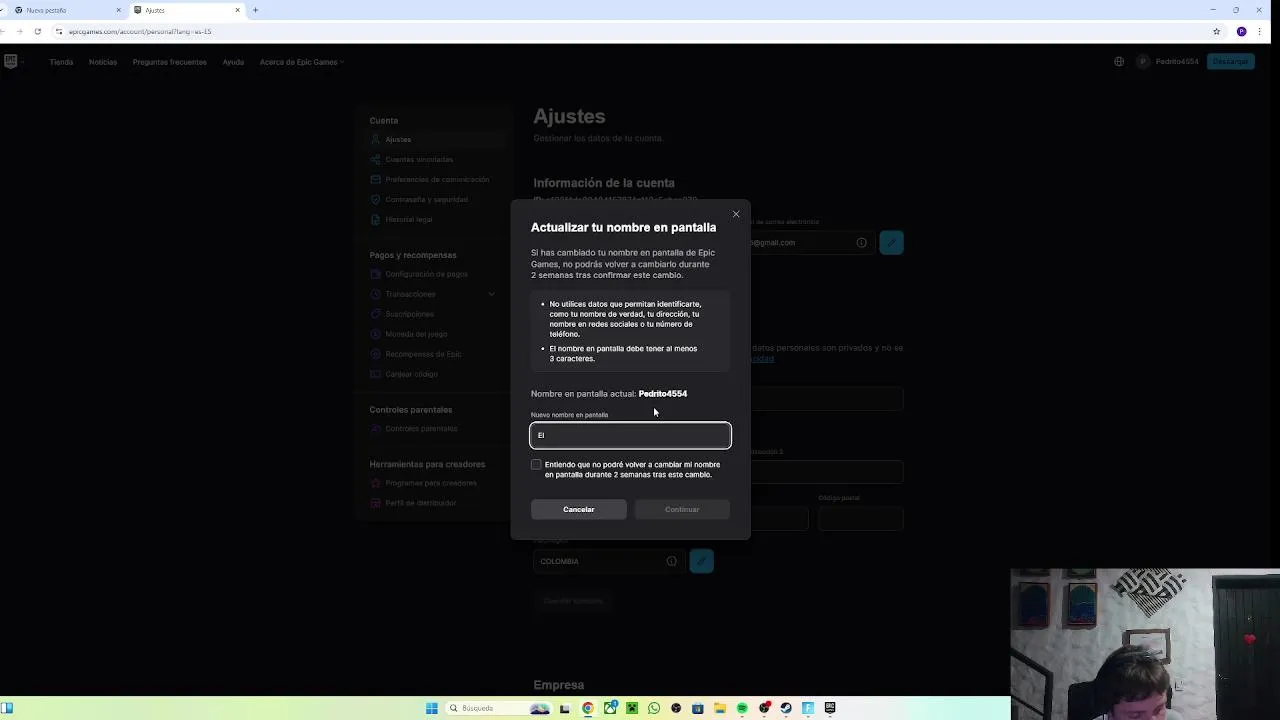1280x720 pixels.
Task: Open File Explorer from the taskbar
Action: (720, 708)
